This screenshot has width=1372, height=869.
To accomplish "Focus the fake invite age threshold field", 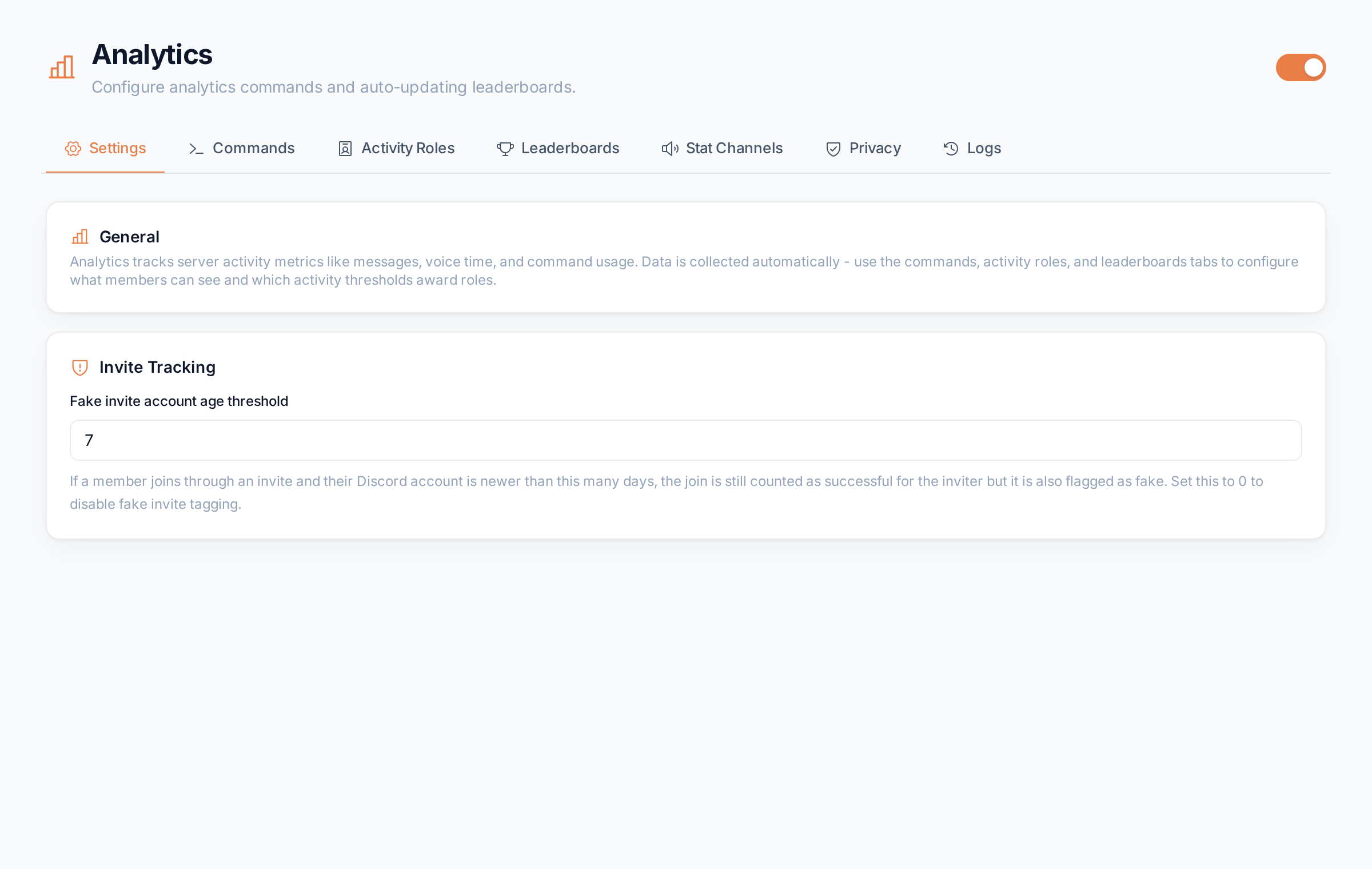I will click(x=686, y=440).
